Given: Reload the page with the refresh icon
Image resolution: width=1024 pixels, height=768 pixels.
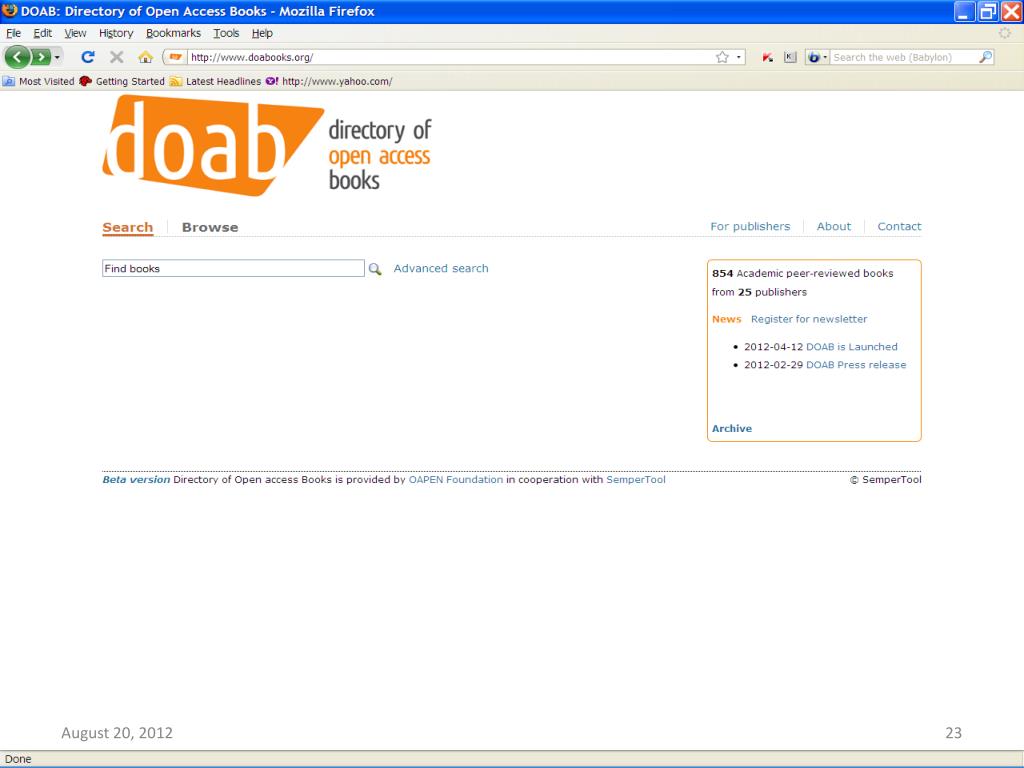Looking at the screenshot, I should tap(88, 57).
